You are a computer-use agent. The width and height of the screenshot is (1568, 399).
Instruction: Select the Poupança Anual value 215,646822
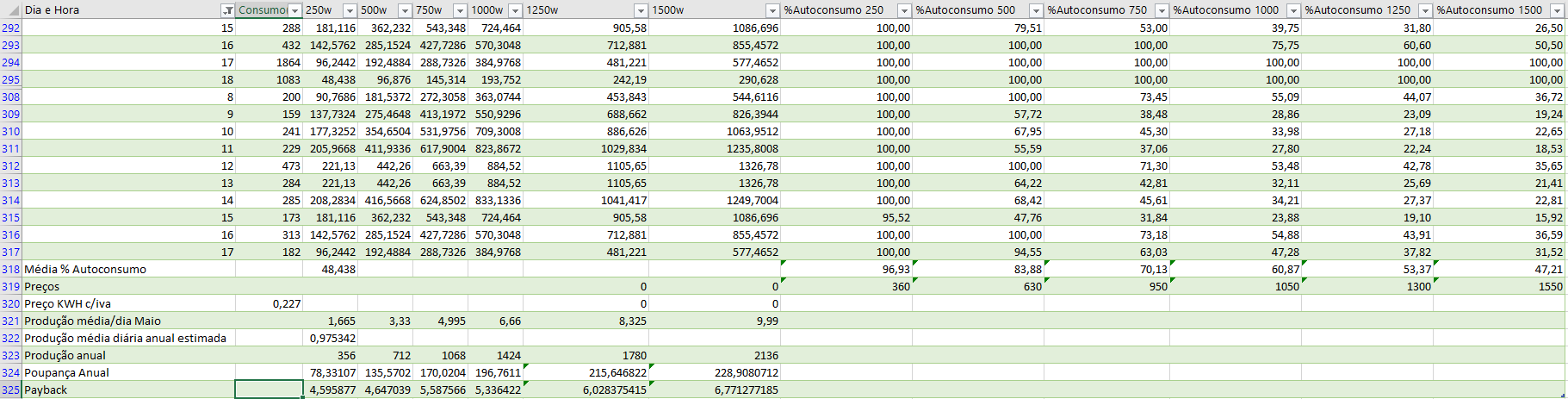586,372
